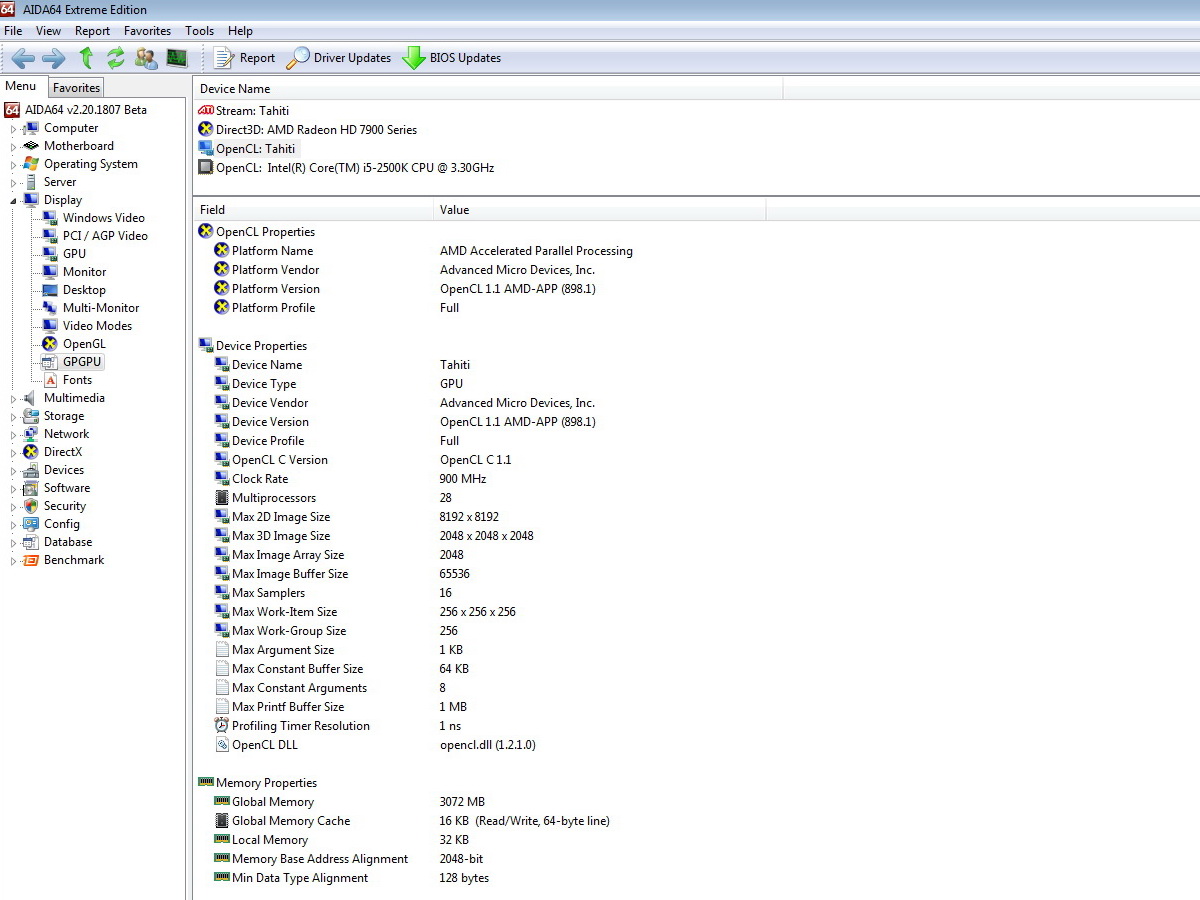
Task: Select the Desktop item icon
Action: coord(50,290)
